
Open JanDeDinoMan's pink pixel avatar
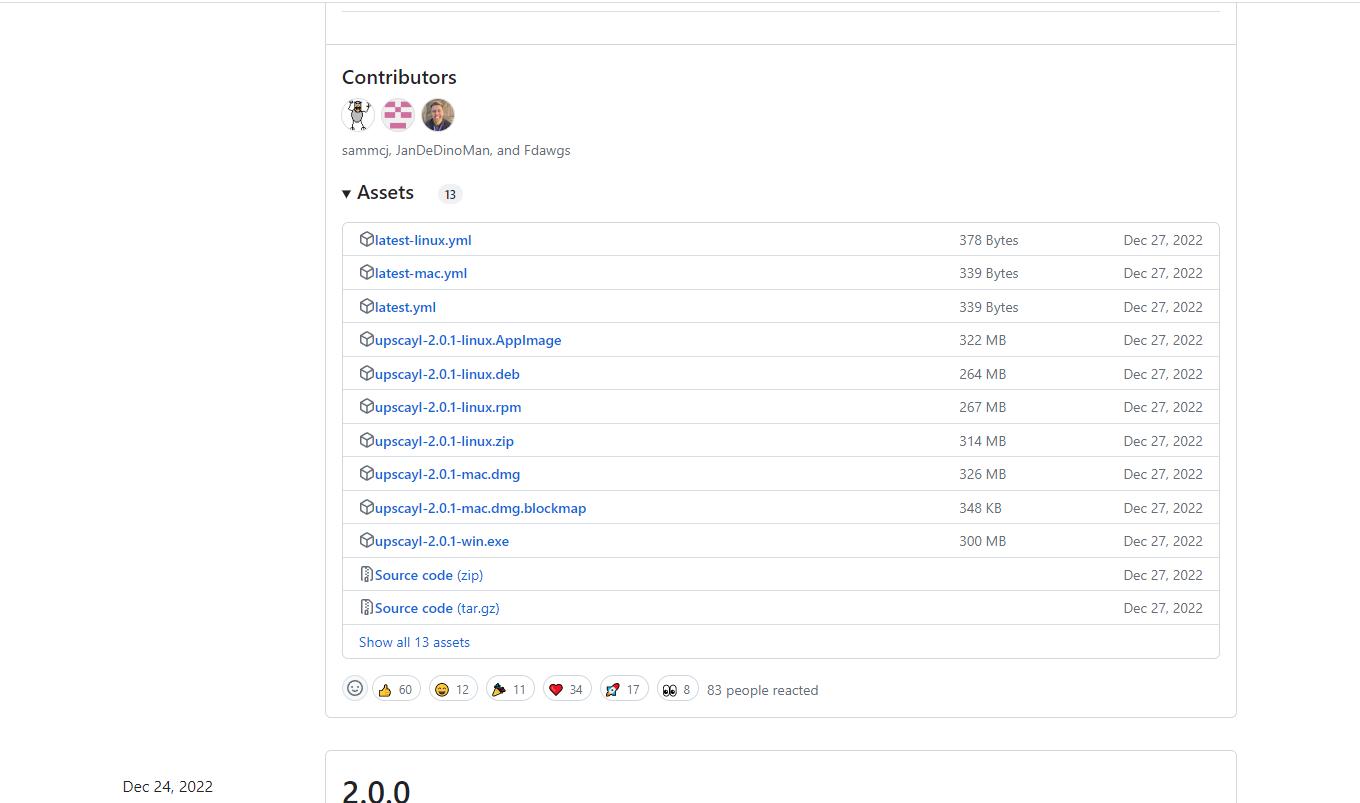398,115
